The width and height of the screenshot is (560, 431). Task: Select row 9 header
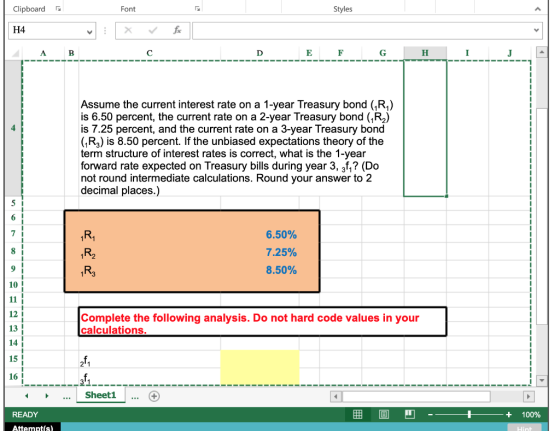(x=13, y=269)
